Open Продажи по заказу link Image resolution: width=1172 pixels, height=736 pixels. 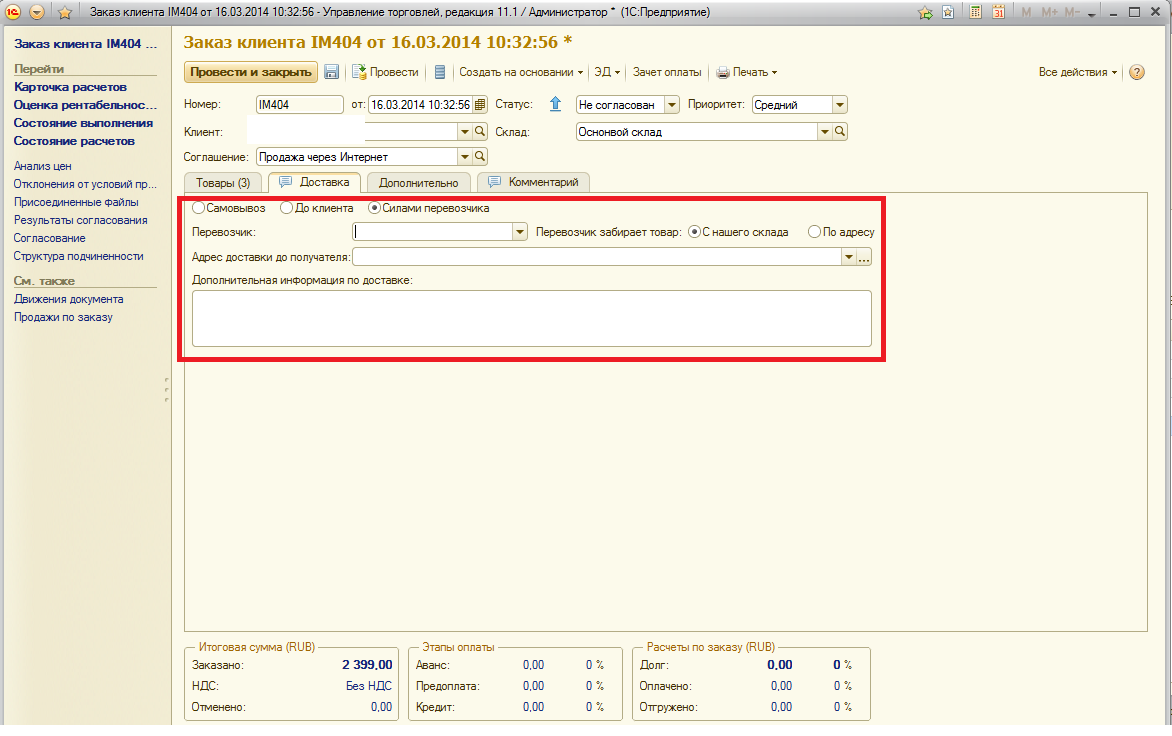coord(64,317)
